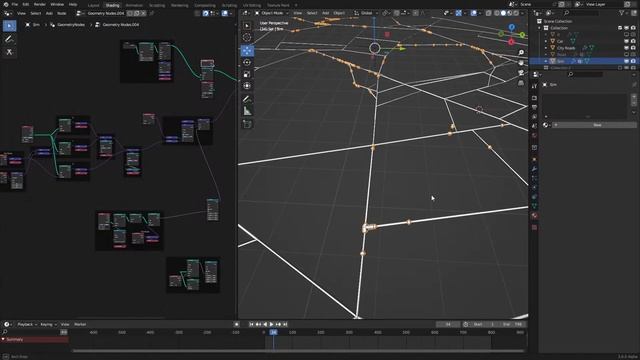The width and height of the screenshot is (640, 360).
Task: Jump to the timeline end frame button
Action: (x=285, y=324)
